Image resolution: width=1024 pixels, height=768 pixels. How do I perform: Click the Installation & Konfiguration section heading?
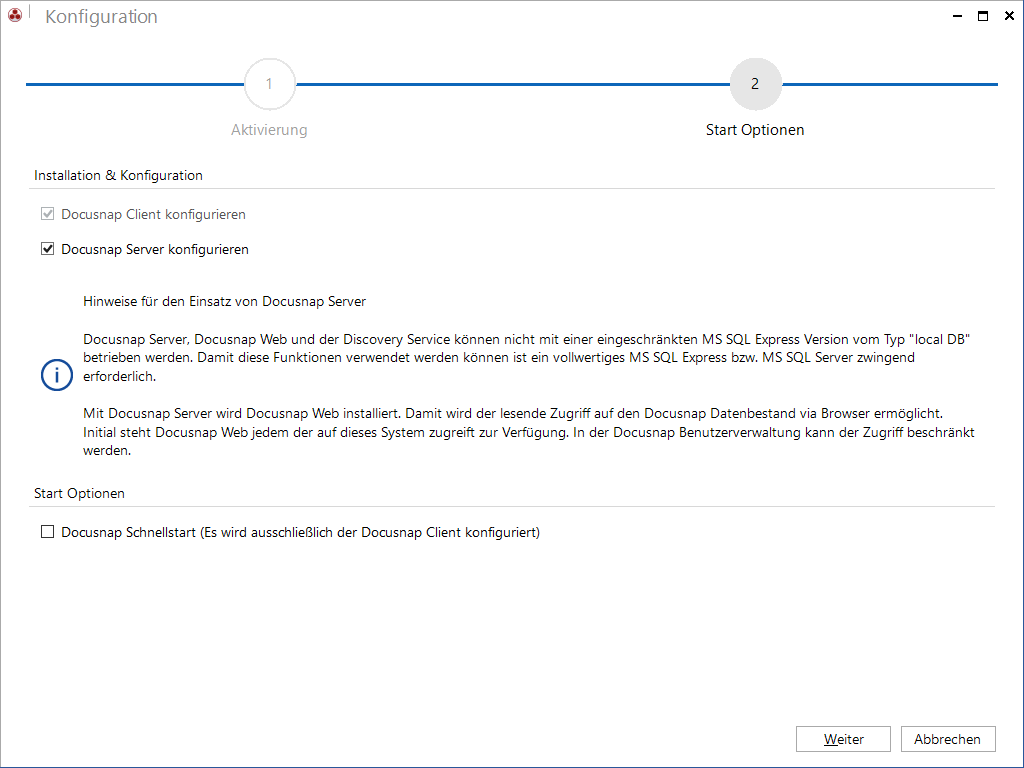pos(118,175)
